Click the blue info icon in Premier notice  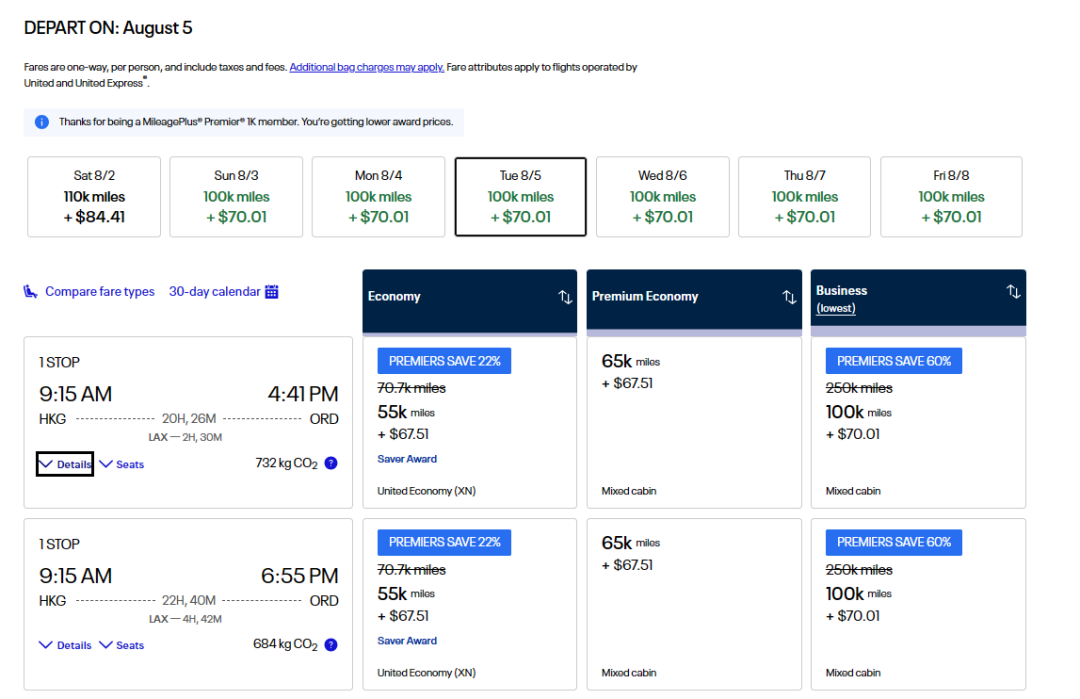[x=42, y=122]
